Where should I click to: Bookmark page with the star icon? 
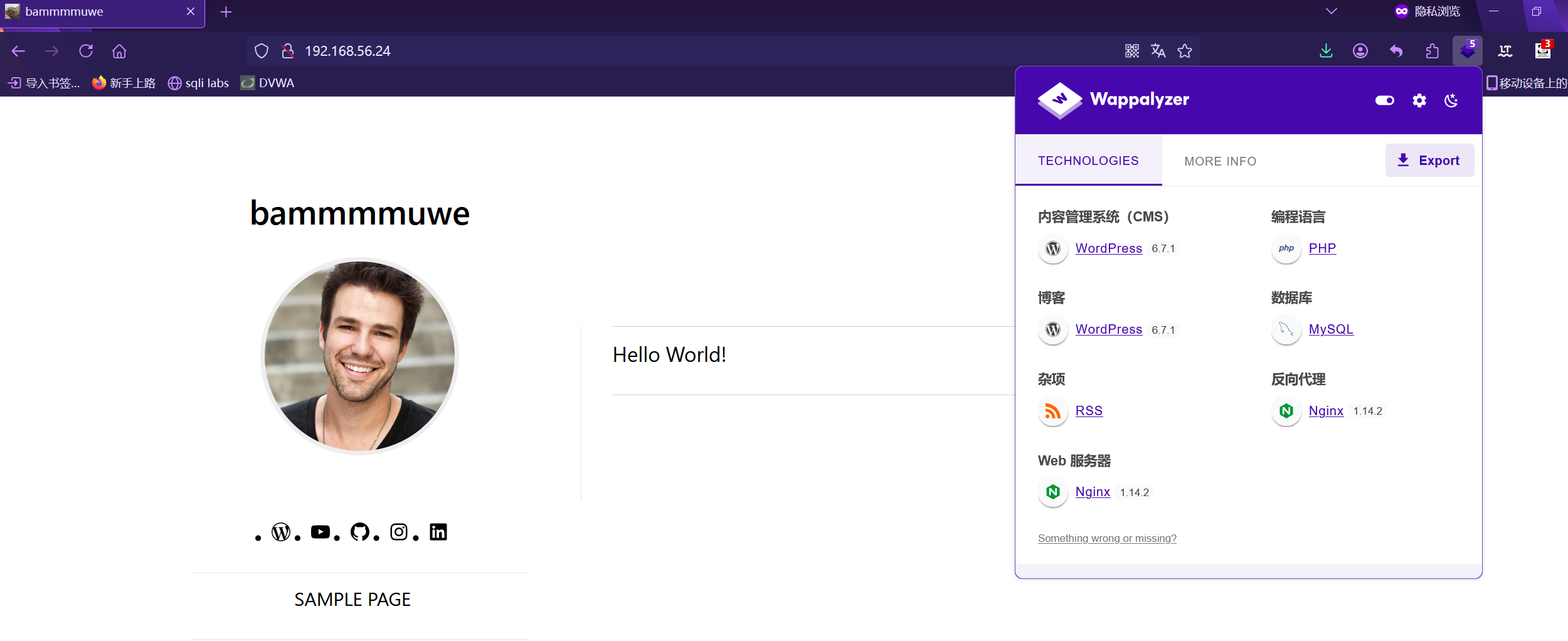(x=1184, y=51)
